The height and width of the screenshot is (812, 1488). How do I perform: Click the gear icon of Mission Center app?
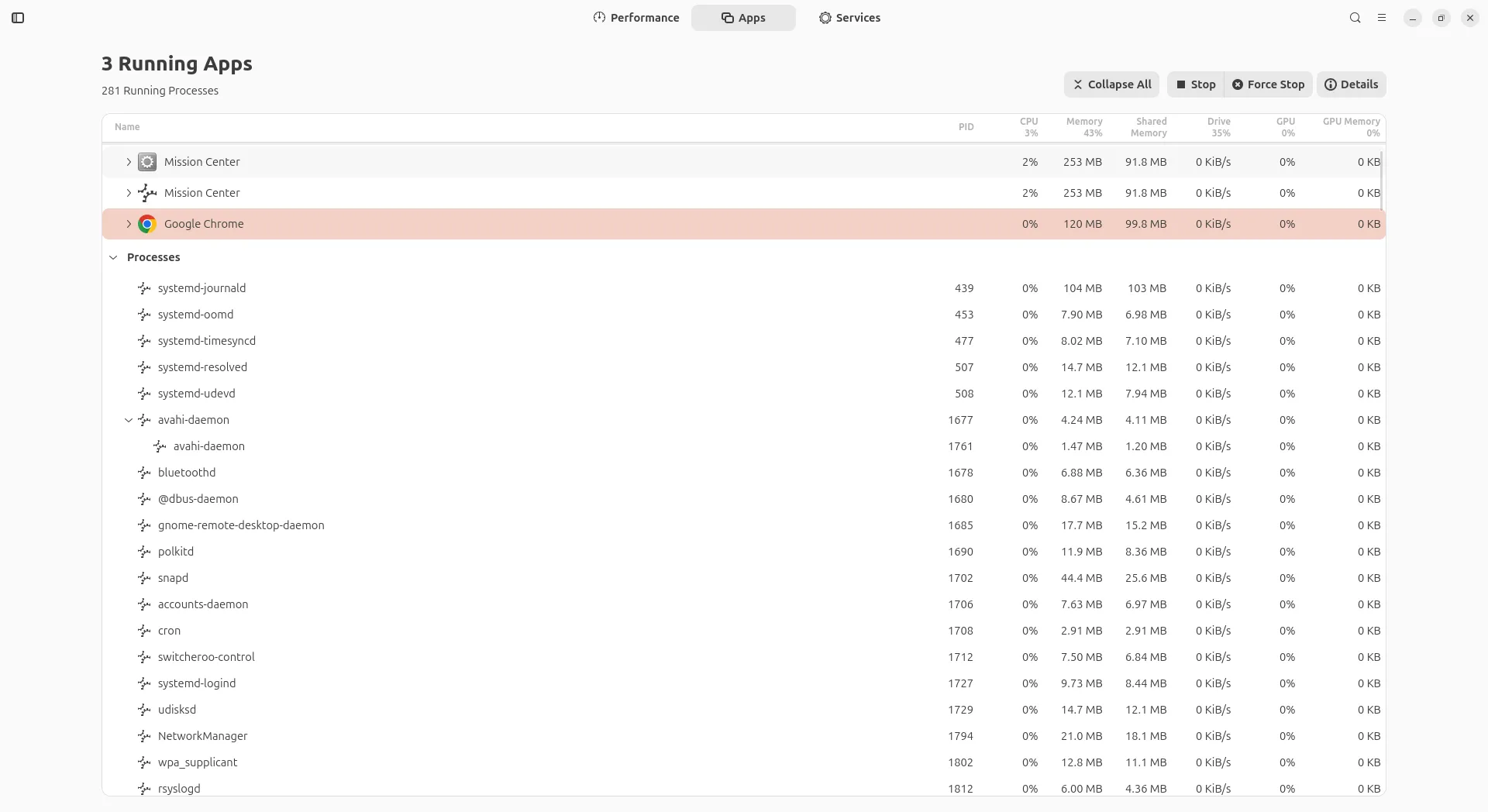click(147, 162)
